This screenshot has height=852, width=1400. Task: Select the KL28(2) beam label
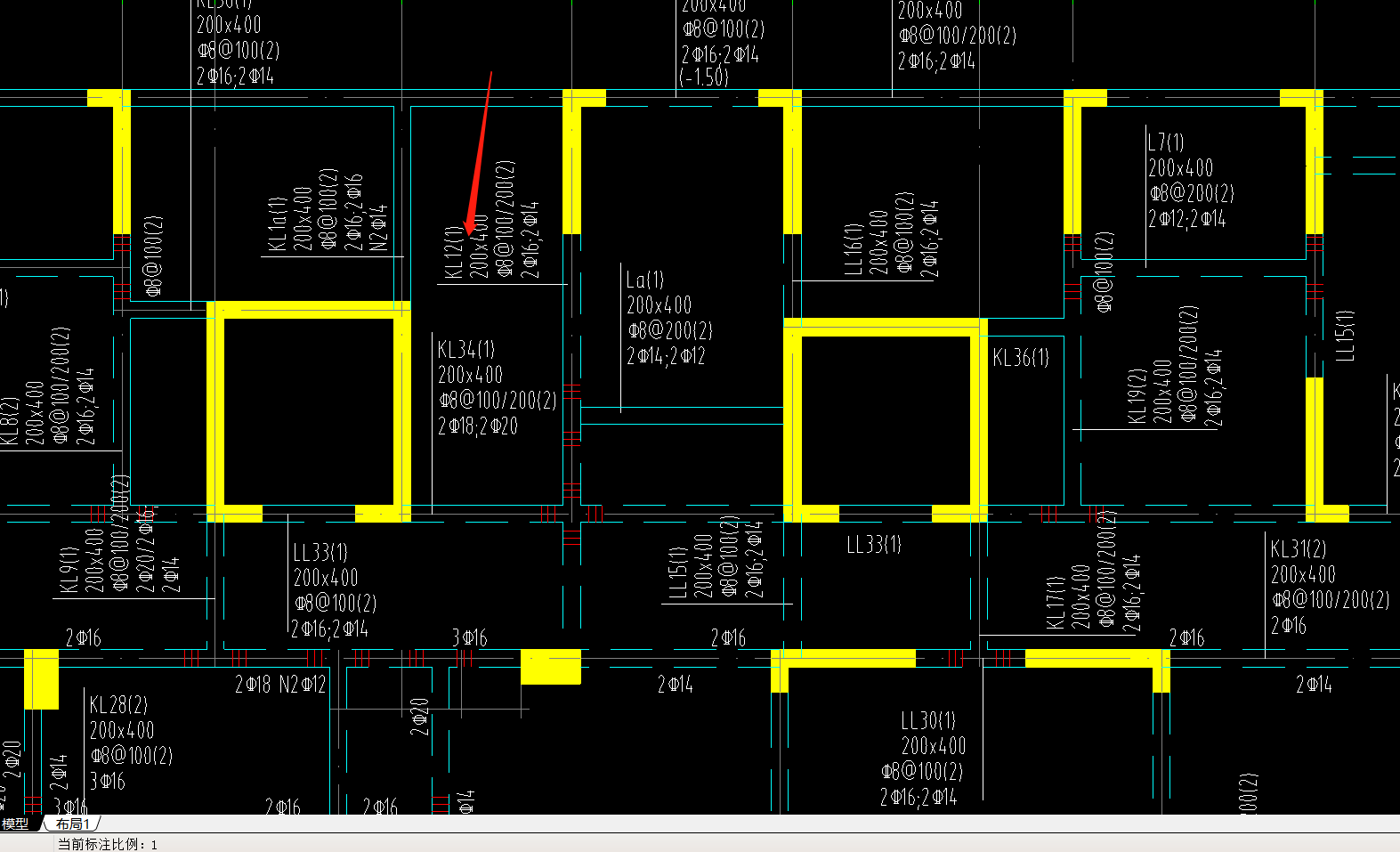(x=118, y=705)
